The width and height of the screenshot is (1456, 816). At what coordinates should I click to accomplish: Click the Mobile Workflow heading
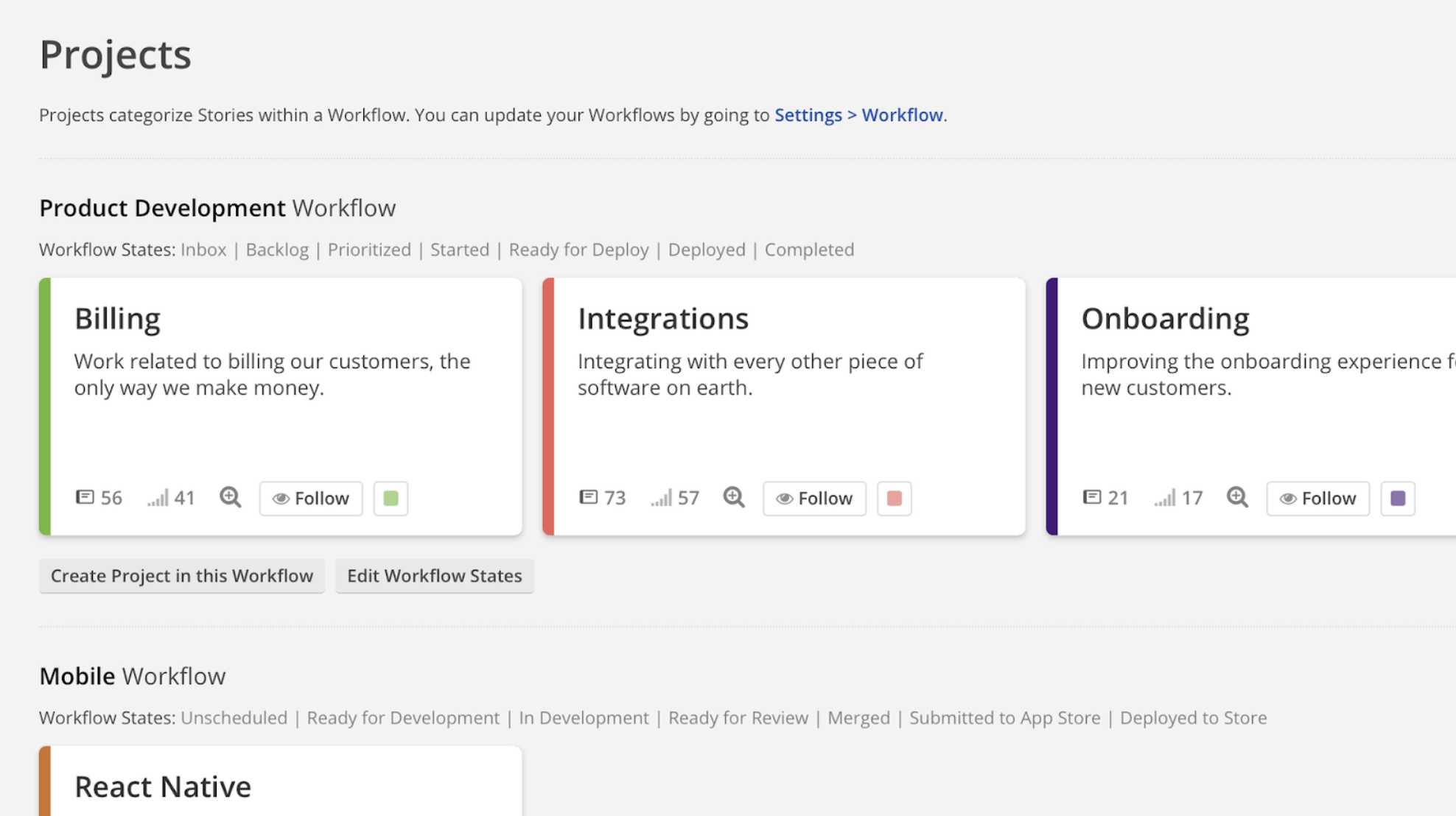click(133, 676)
